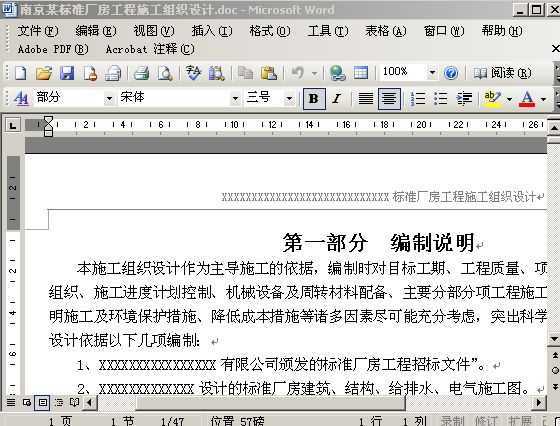Click the Increase Indent icon
Viewport: 560px width, 426px height.
click(464, 98)
